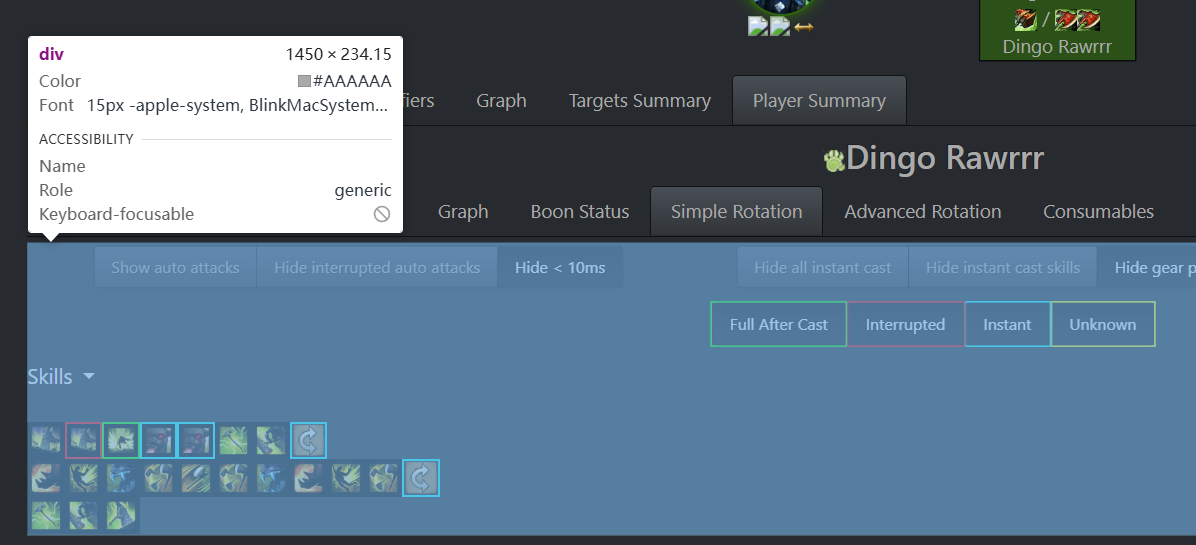1196x545 pixels.
Task: Toggle Hide all instant cast
Action: [x=822, y=267]
